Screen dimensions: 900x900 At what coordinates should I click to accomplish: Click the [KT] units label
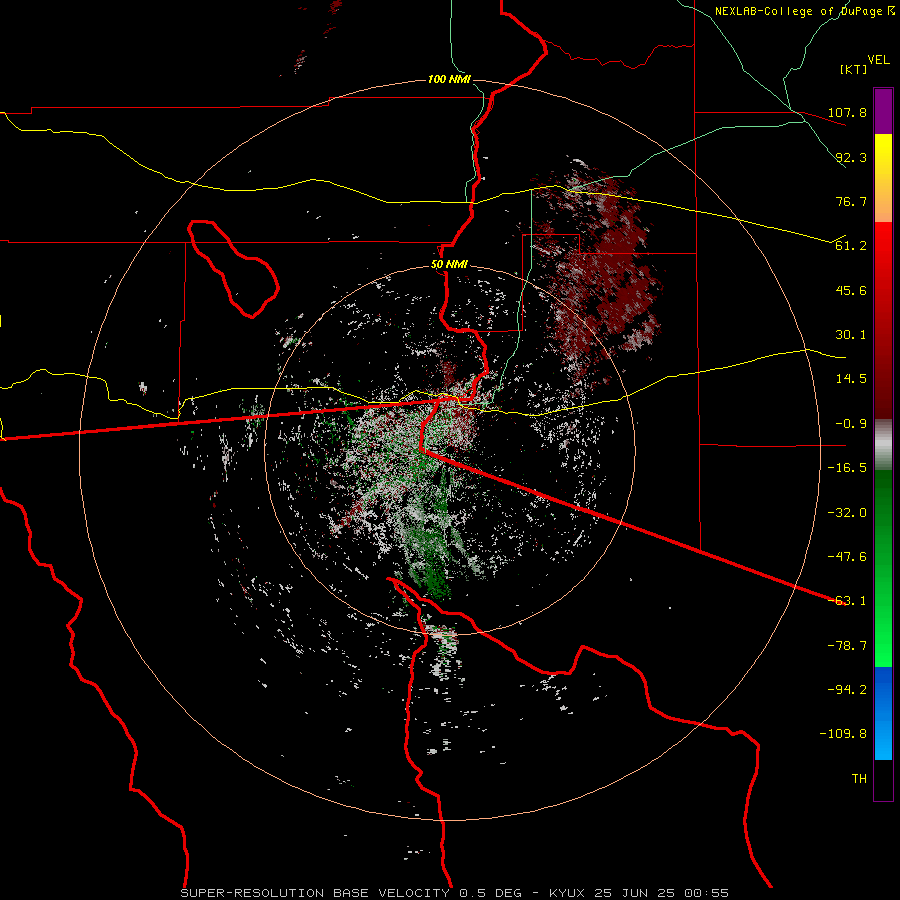pos(854,69)
